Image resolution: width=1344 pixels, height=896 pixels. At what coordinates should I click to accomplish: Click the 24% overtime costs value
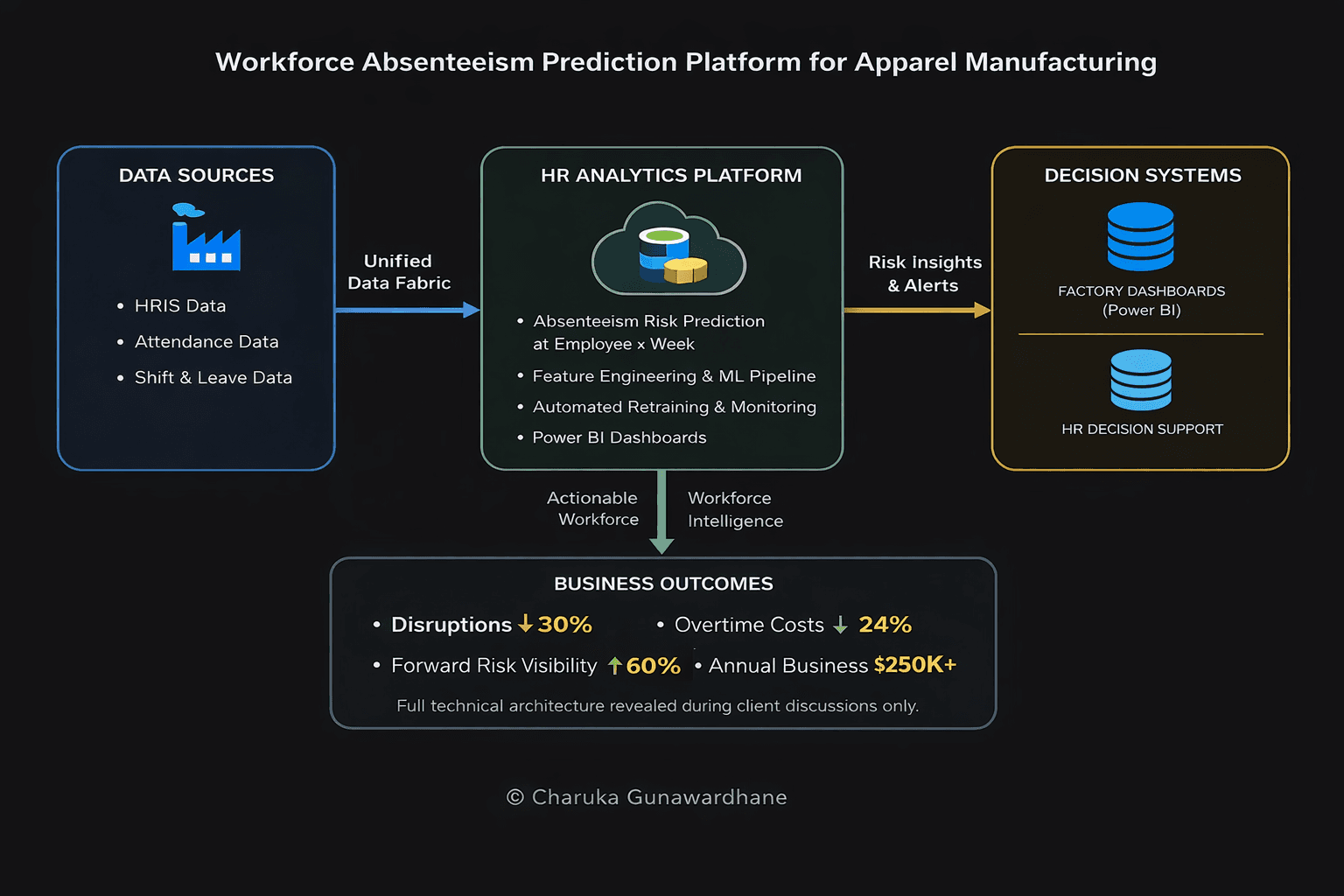(x=885, y=624)
